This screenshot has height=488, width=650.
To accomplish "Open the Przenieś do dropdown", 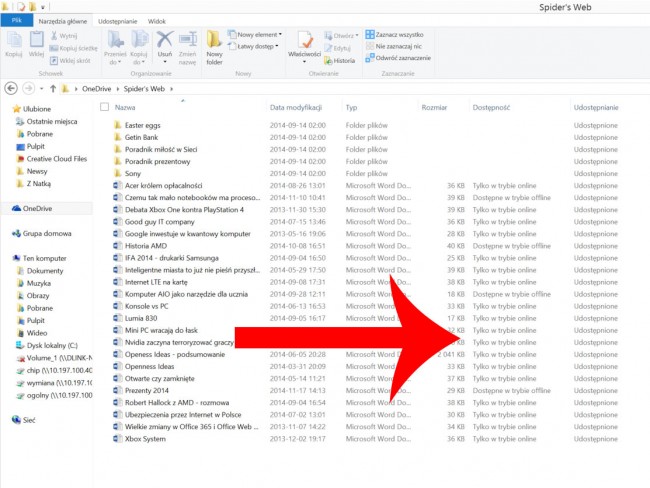I will (x=115, y=58).
